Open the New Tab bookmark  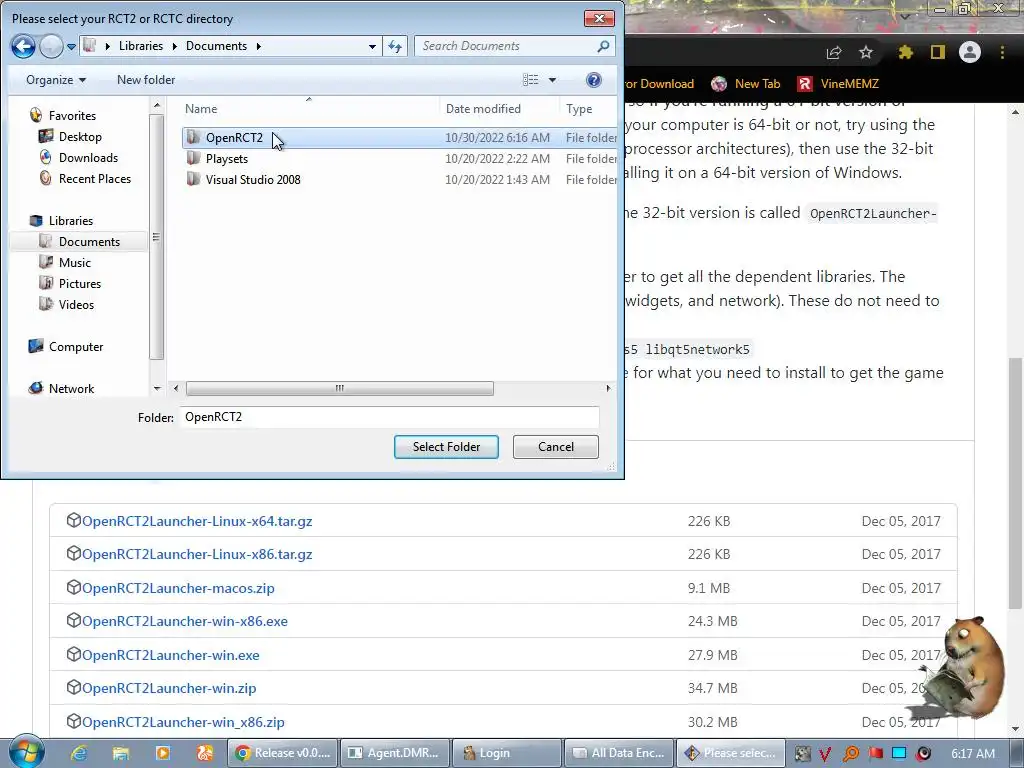pyautogui.click(x=745, y=84)
